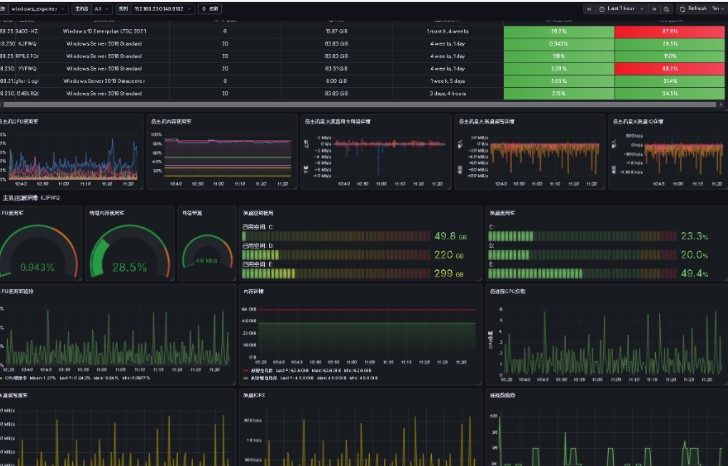This screenshot has height=466, width=728.
Task: Open the Last 1 hour time range picker
Action: 623,8
